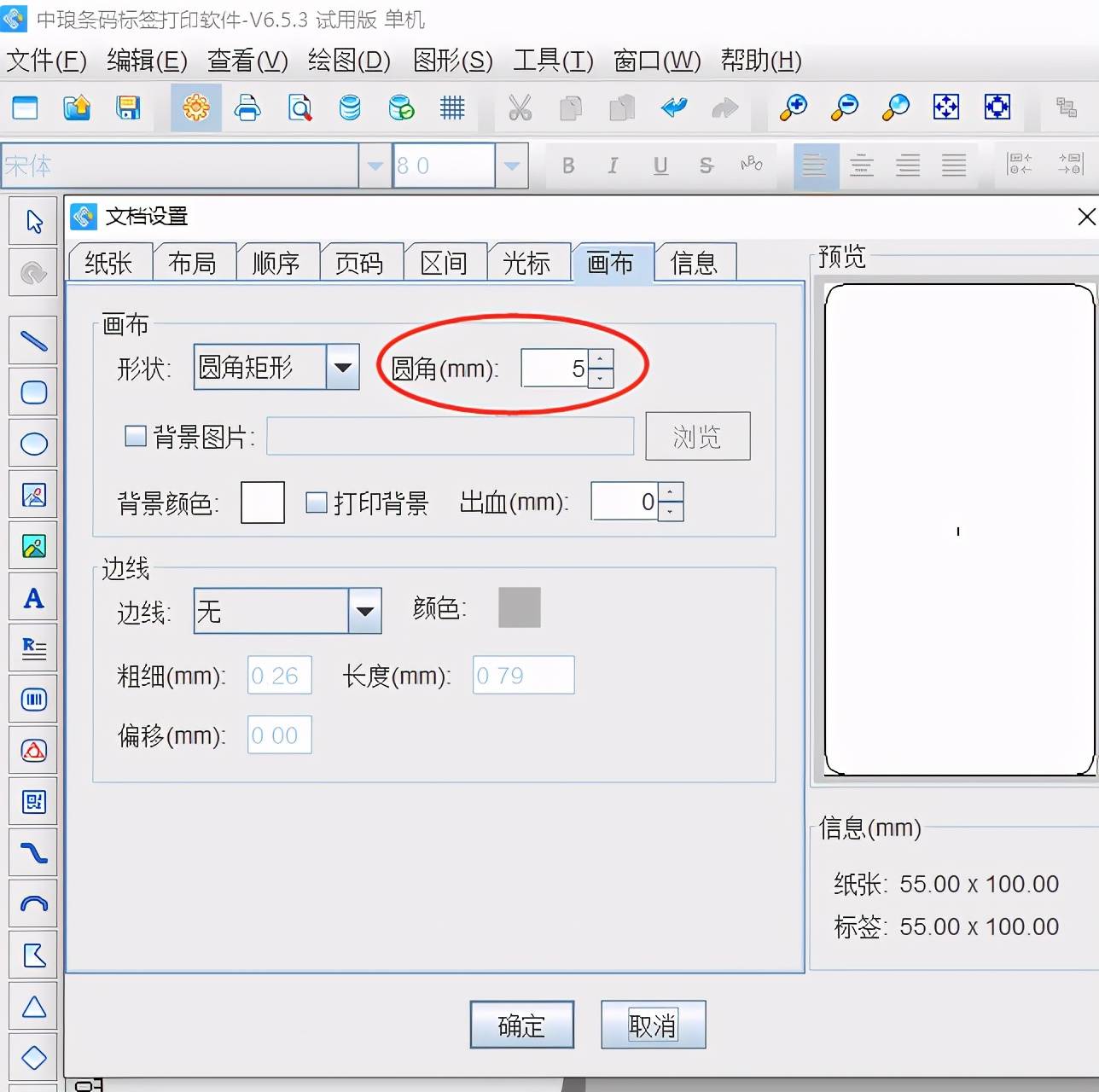Switch to the 信息 tab
This screenshot has height=1092, width=1099.
pyautogui.click(x=695, y=263)
